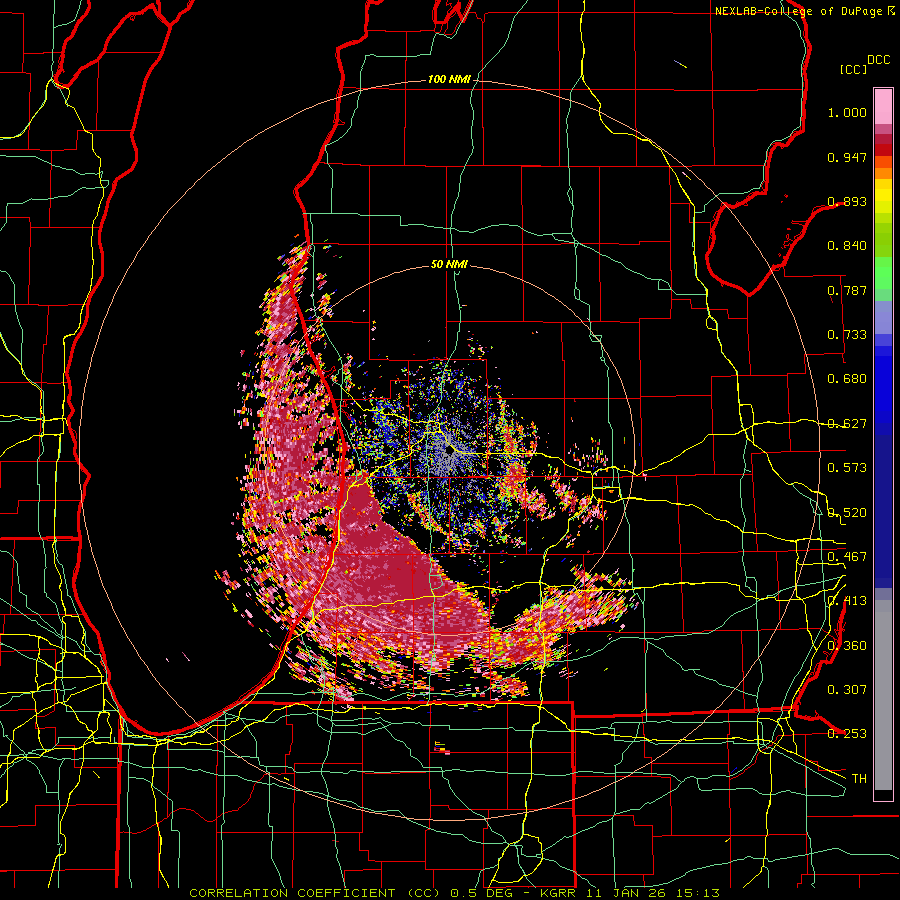Click the black radar site marker at center
The height and width of the screenshot is (900, 900).
coord(450,451)
